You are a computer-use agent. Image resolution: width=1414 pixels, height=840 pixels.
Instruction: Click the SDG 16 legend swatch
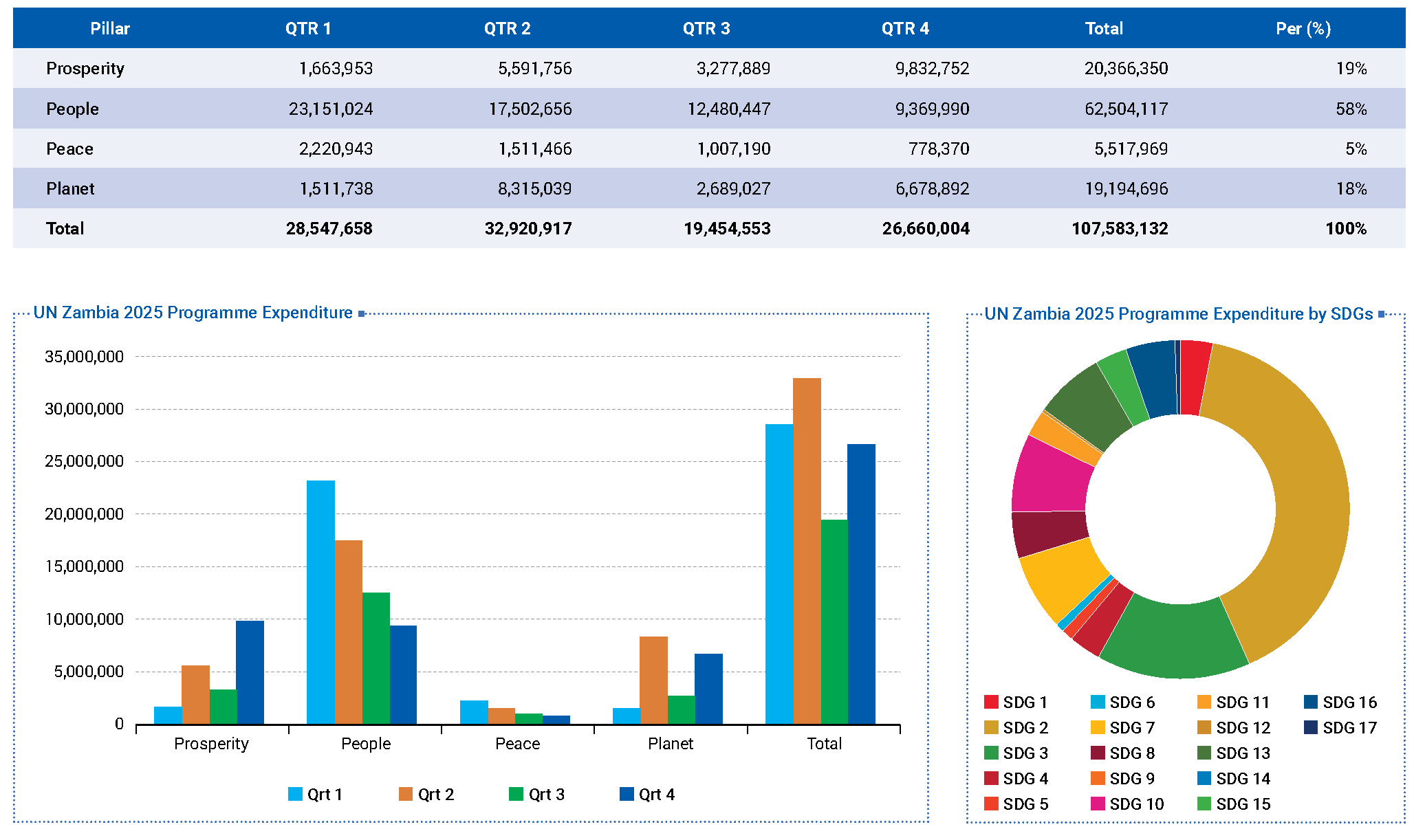(1311, 702)
